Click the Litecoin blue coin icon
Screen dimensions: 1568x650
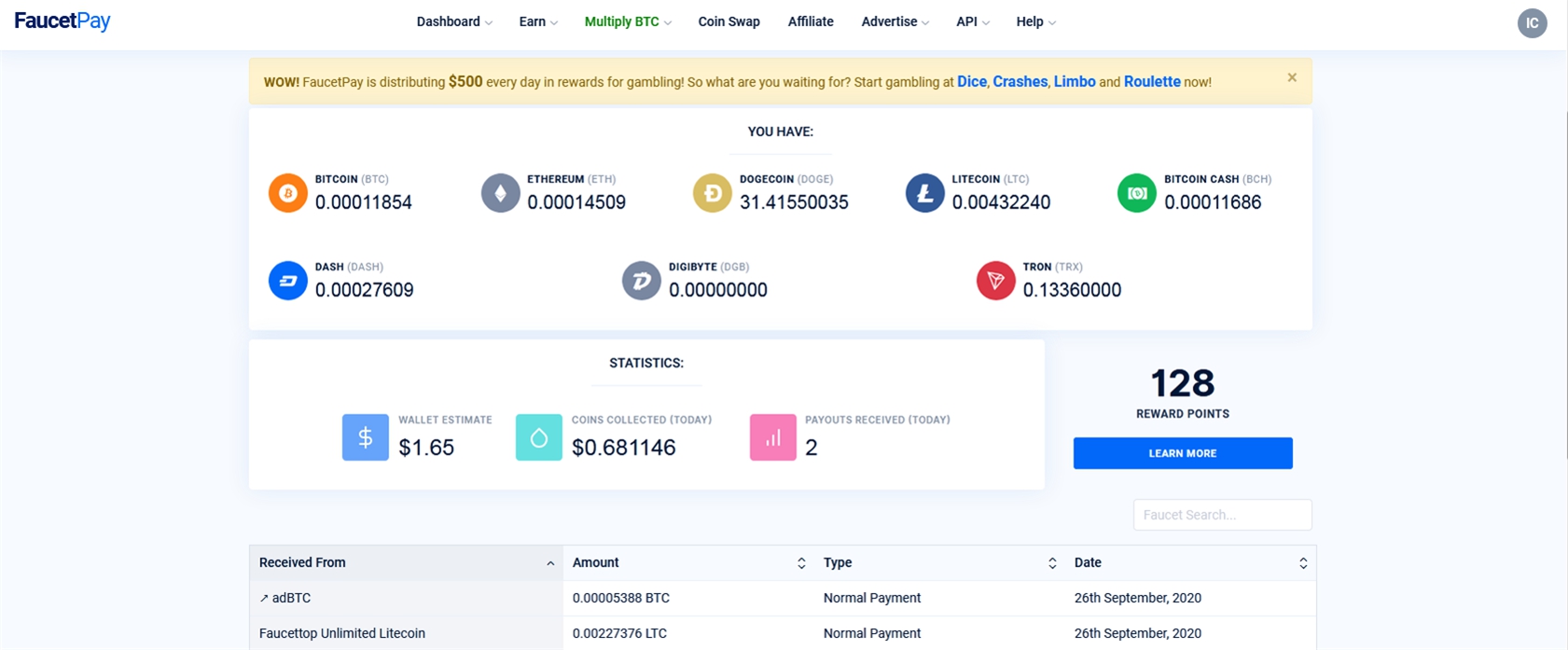925,193
